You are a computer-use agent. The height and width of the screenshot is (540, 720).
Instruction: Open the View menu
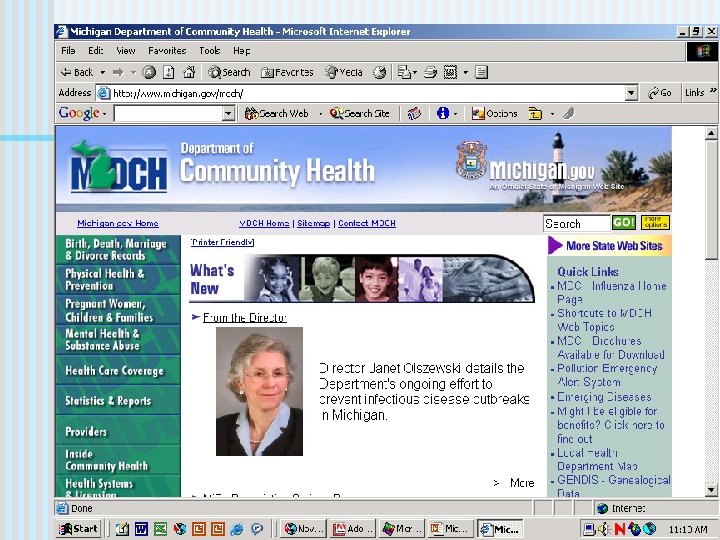125,51
